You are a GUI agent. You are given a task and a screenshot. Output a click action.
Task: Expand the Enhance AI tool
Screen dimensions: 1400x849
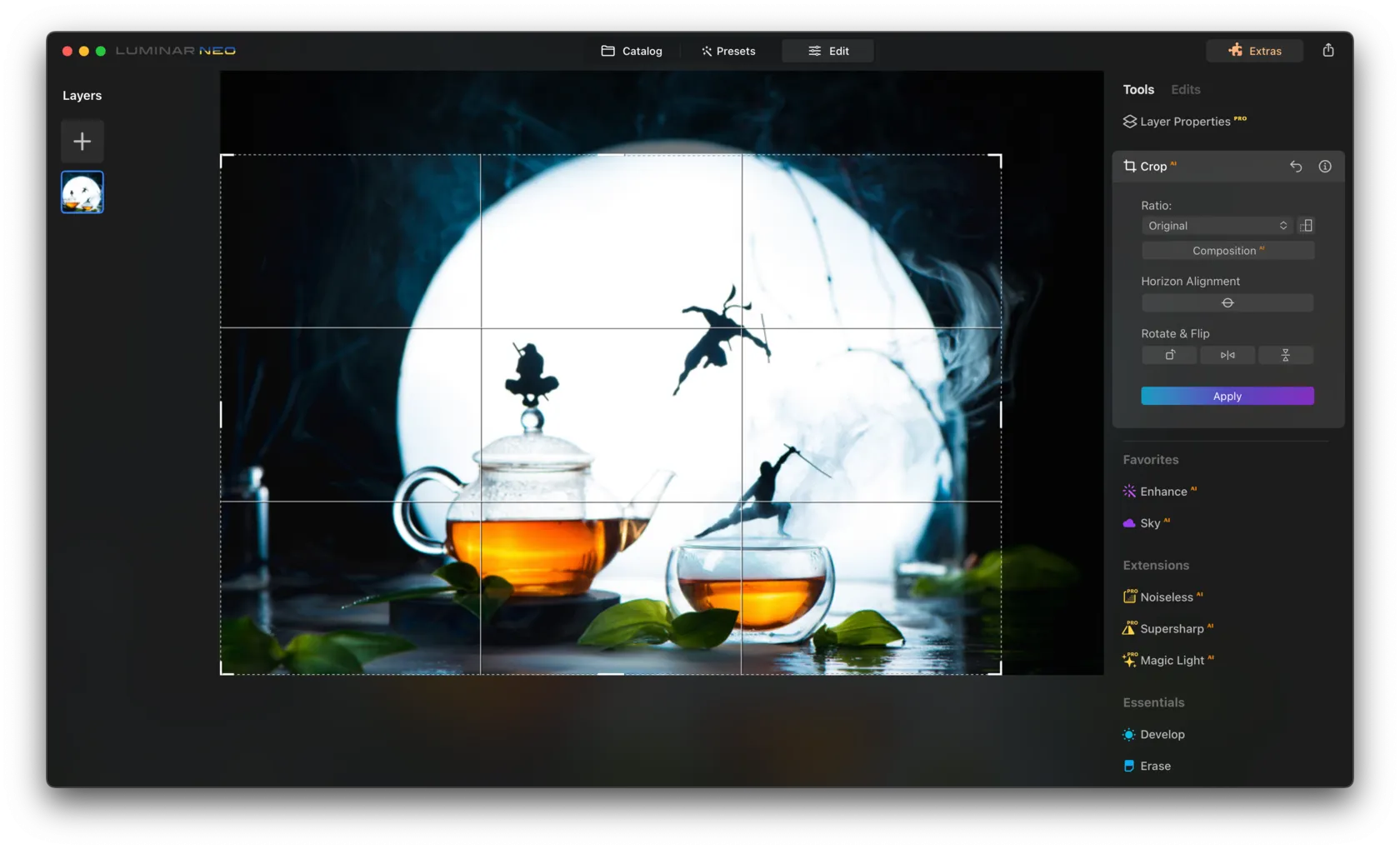[1162, 492]
